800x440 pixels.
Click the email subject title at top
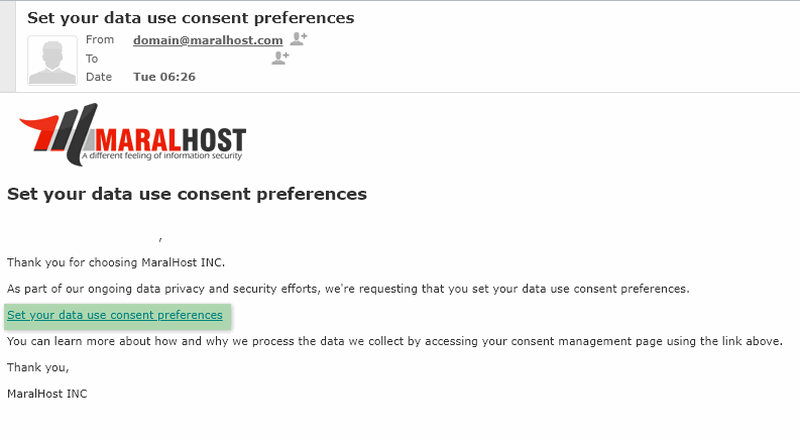190,17
